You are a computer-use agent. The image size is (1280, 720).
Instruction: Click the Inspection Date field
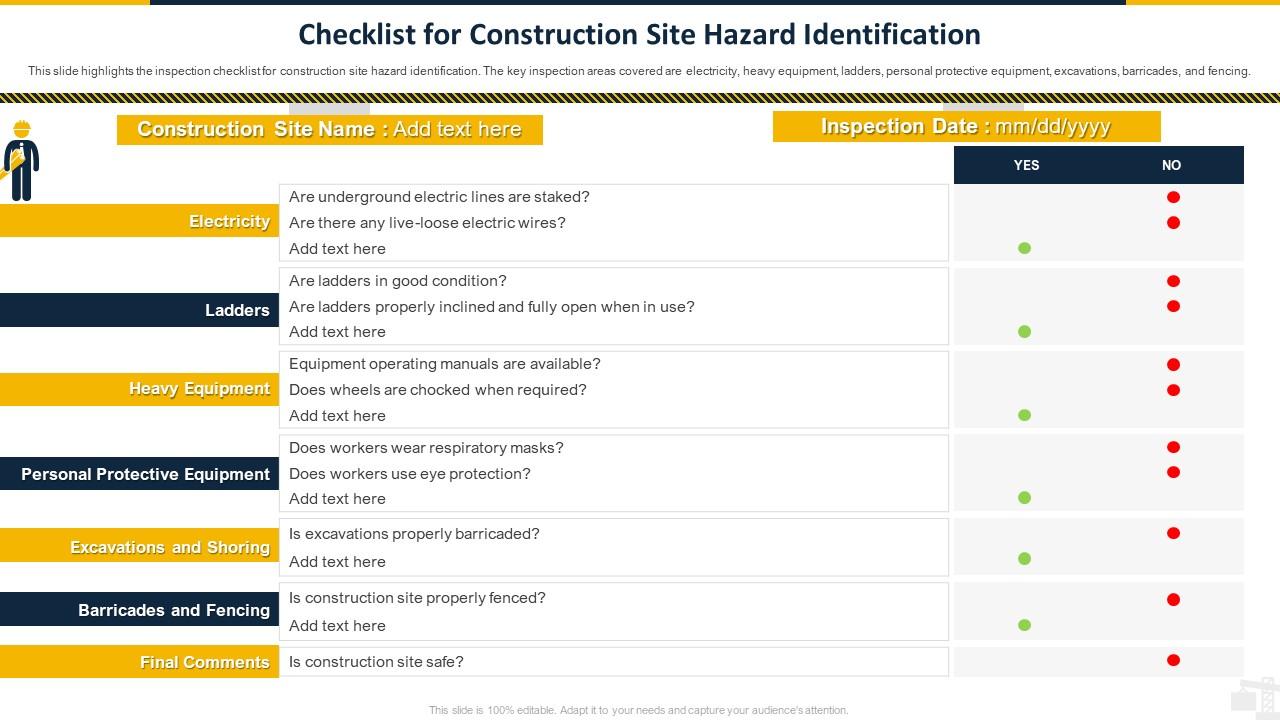coord(966,127)
